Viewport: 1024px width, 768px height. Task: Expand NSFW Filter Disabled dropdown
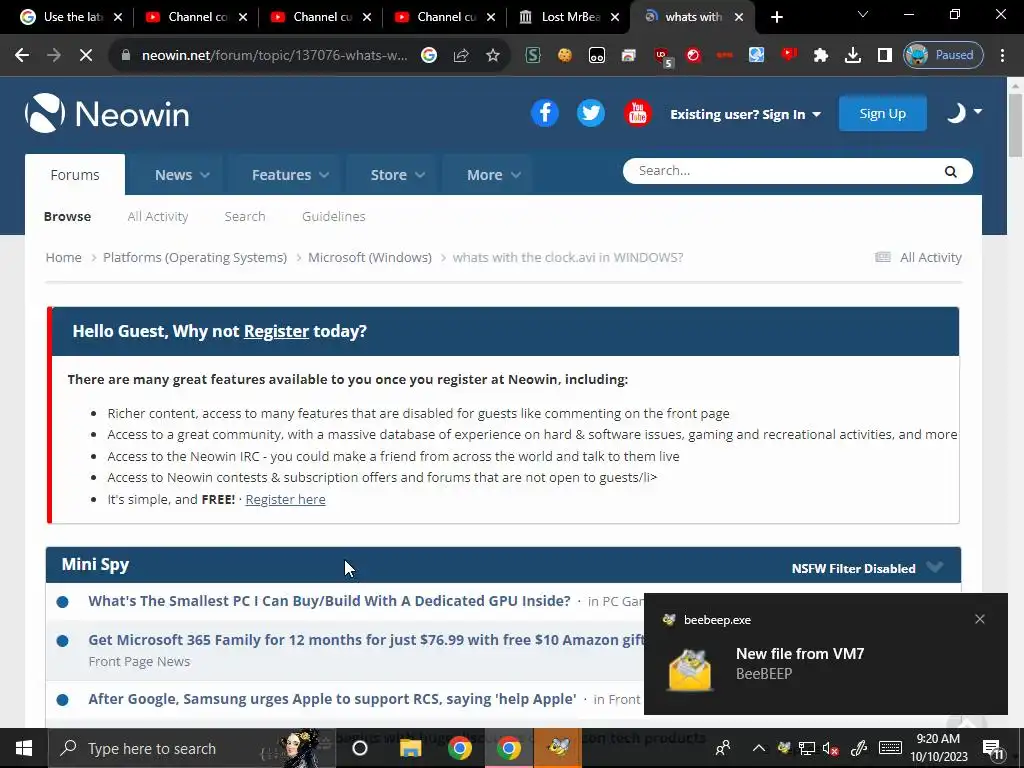point(867,568)
